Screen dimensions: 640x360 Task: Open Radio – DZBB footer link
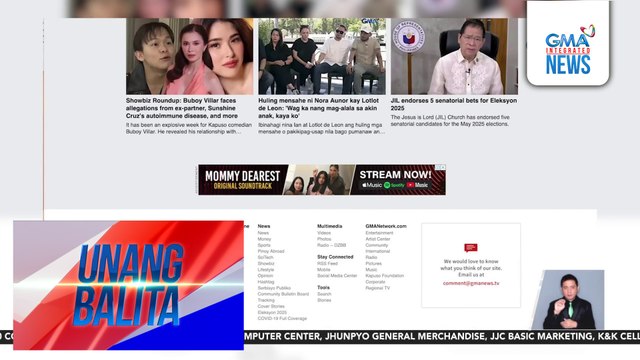(x=331, y=245)
